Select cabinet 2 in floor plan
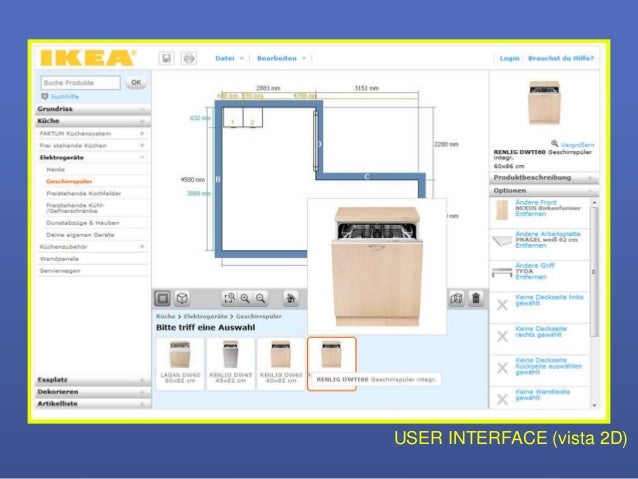The image size is (638, 479). point(252,118)
